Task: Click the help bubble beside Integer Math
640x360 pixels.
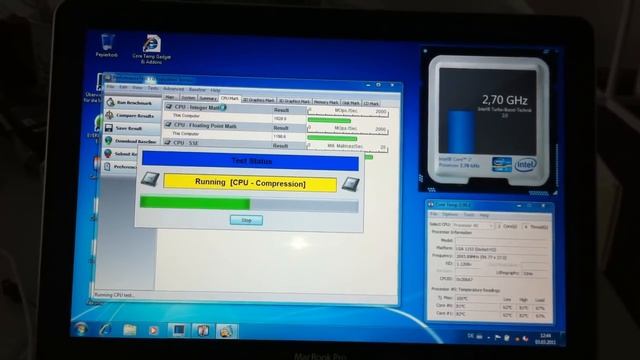Action: coord(223,108)
